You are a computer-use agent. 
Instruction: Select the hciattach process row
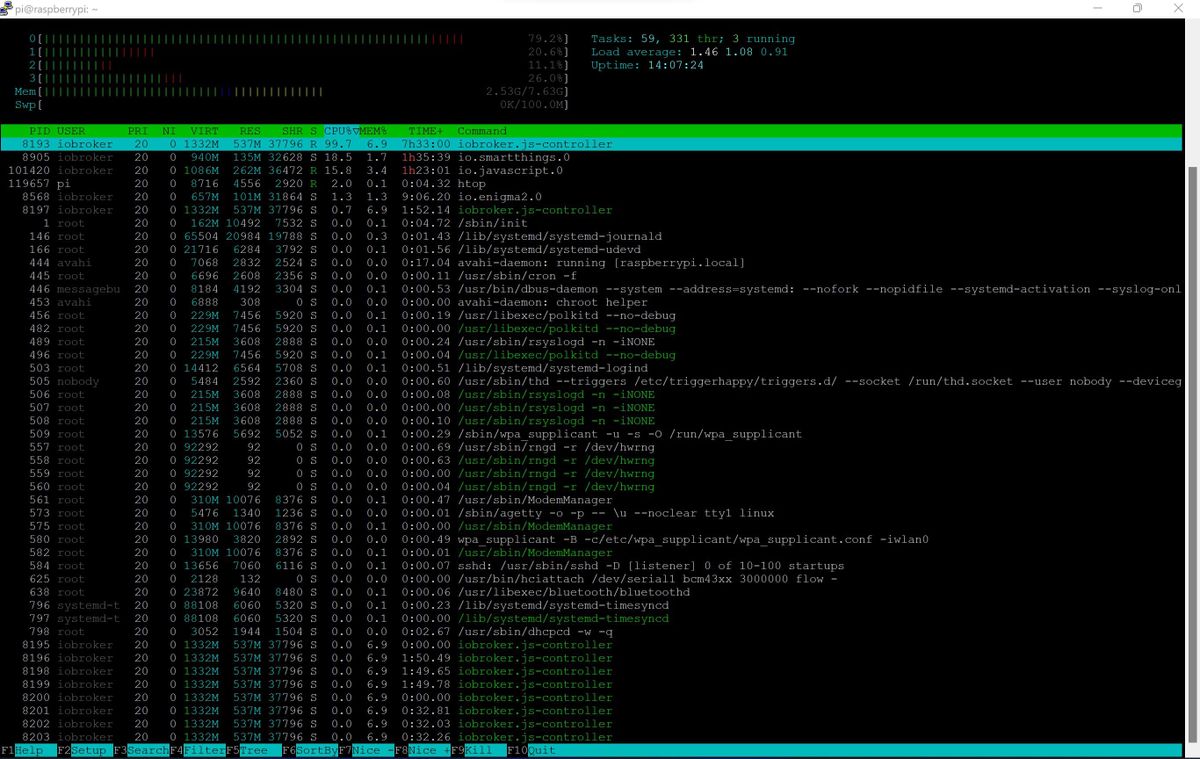point(591,579)
